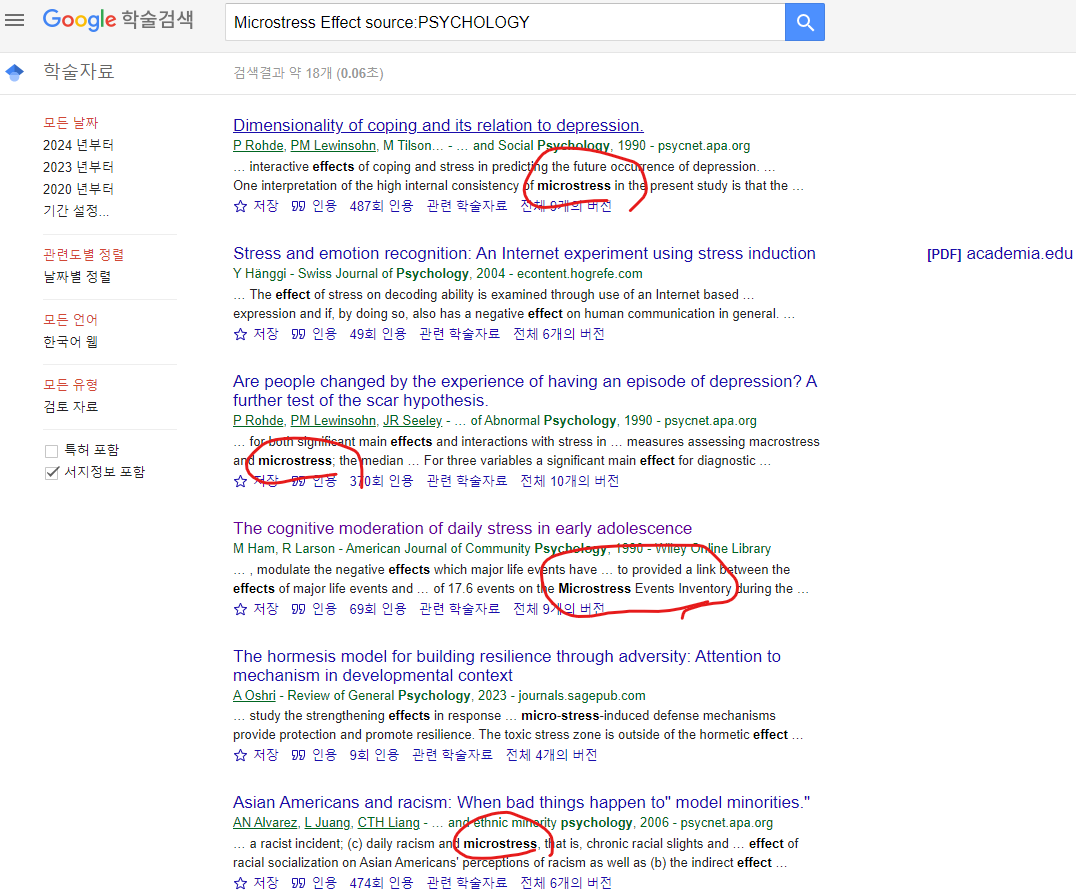Open the Dimensionality of coping article
Viewport: 1076px width, 891px height.
438,125
